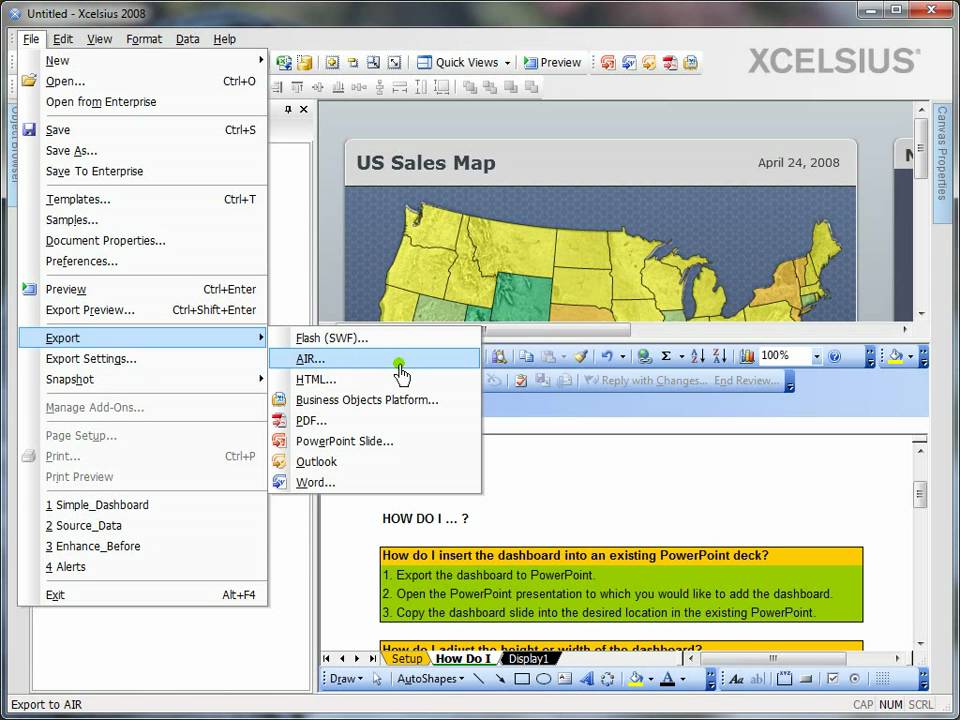
Task: Open the AutoSum functions dropdown arrow
Action: click(x=681, y=356)
